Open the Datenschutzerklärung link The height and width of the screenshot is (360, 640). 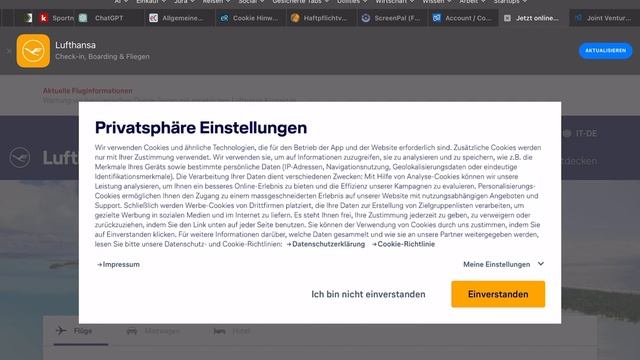pyautogui.click(x=326, y=244)
